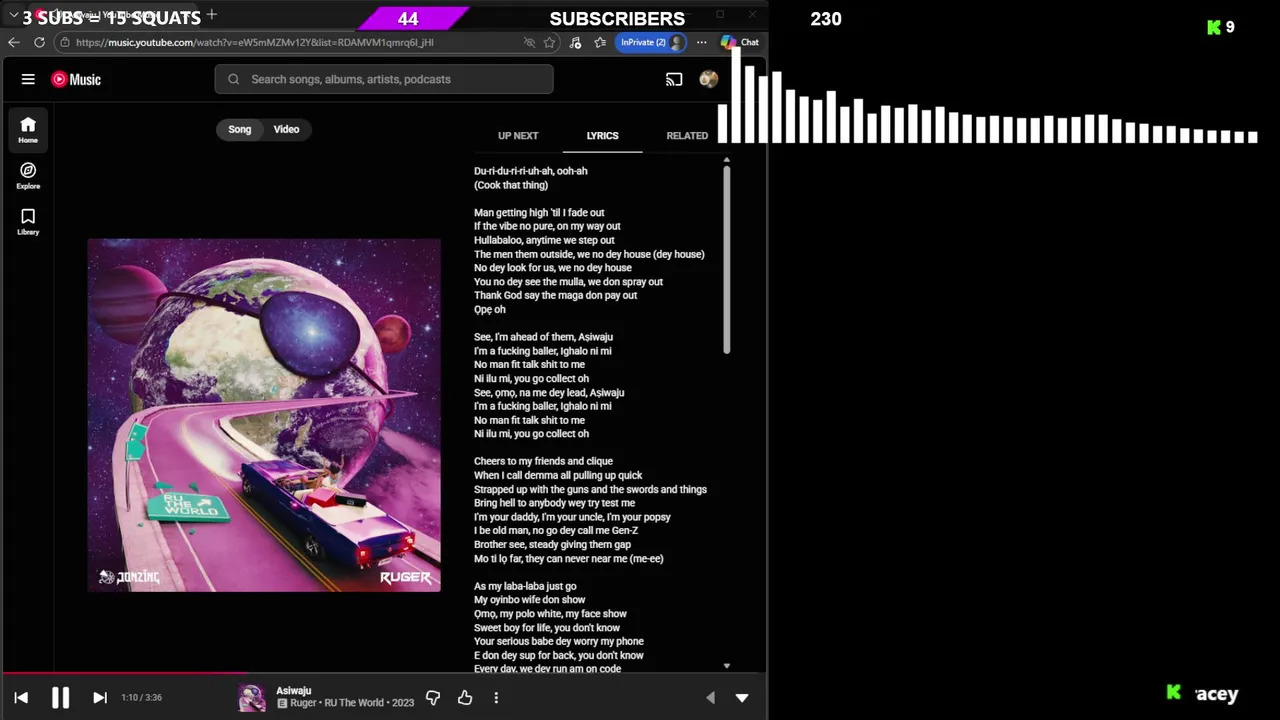The width and height of the screenshot is (1280, 720).
Task: Open the browser music/media control icon
Action: point(575,42)
